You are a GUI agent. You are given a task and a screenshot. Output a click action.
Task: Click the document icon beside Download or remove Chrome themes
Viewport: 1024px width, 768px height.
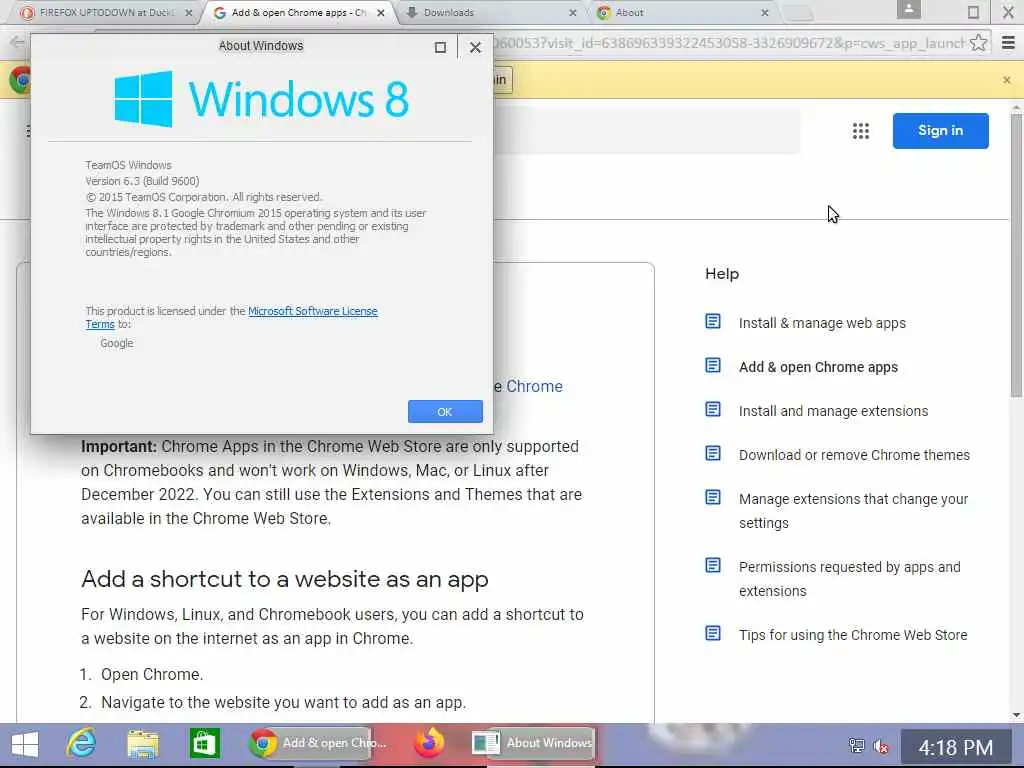pyautogui.click(x=712, y=453)
